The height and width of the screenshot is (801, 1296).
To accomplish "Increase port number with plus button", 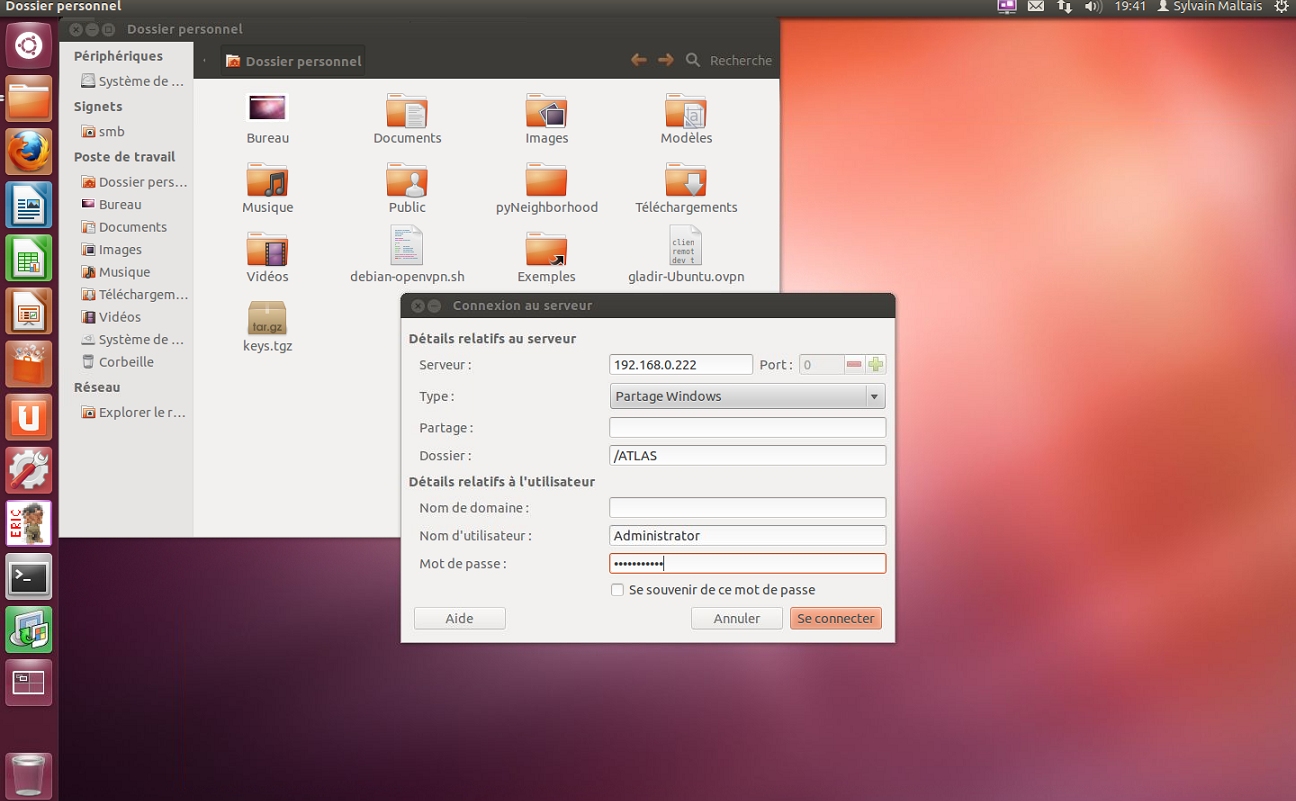I will [x=876, y=365].
